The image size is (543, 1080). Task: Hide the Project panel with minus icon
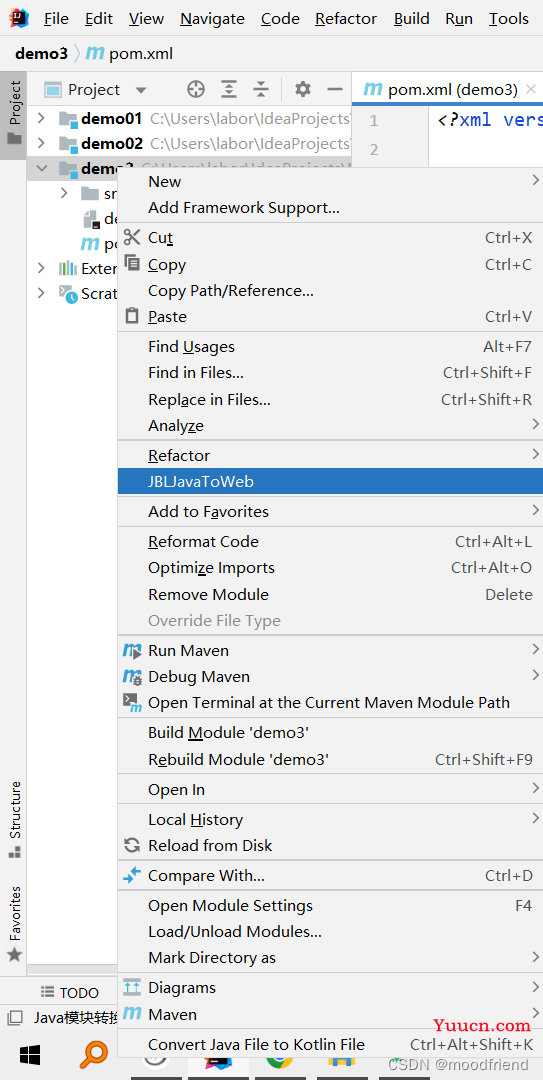(335, 90)
